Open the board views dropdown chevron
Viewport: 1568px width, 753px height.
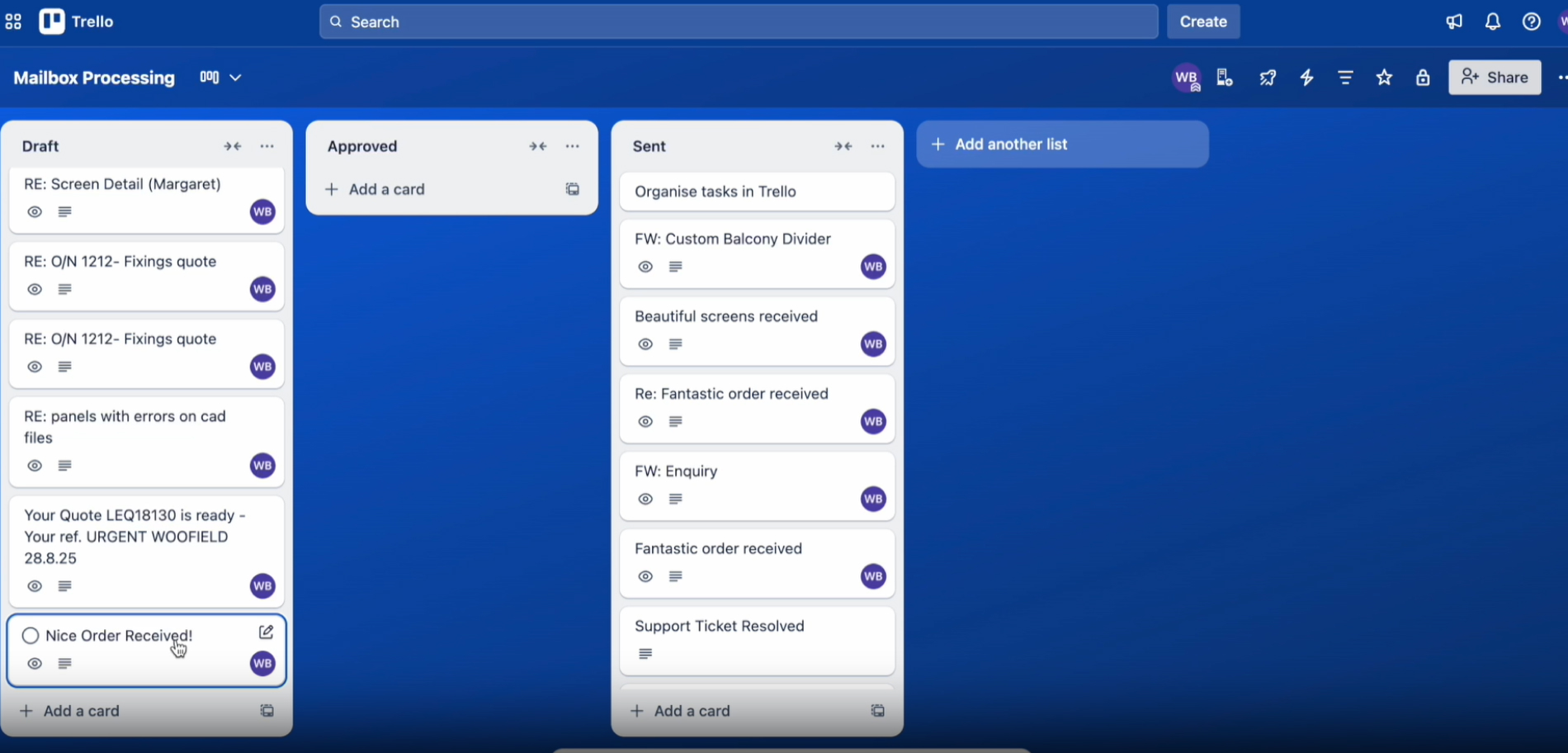coord(236,77)
